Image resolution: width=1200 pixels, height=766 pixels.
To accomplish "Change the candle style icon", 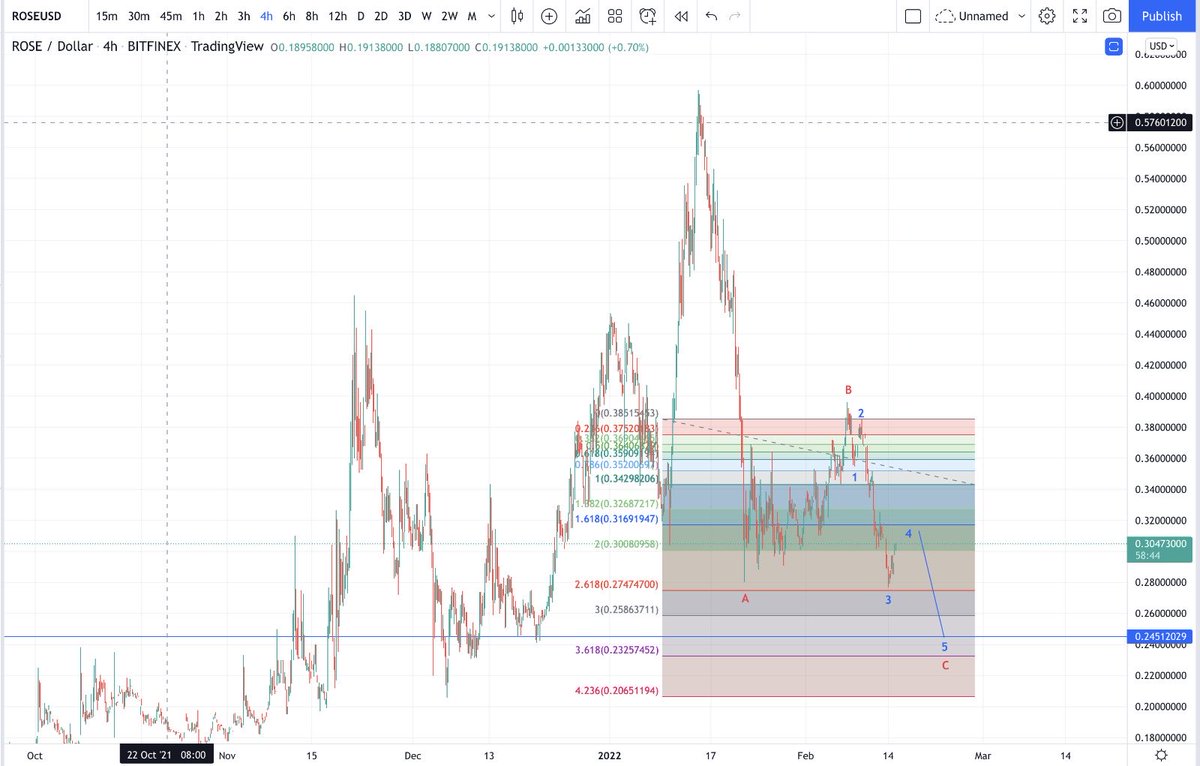I will [x=516, y=16].
